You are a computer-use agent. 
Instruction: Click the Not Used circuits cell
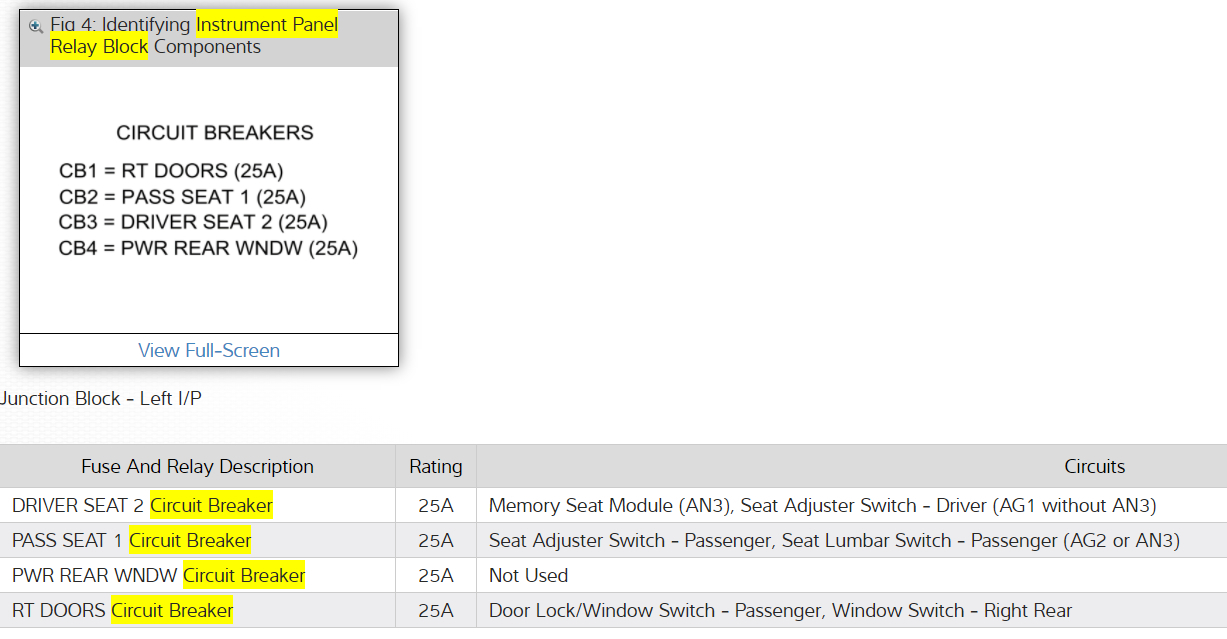pyautogui.click(x=528, y=576)
